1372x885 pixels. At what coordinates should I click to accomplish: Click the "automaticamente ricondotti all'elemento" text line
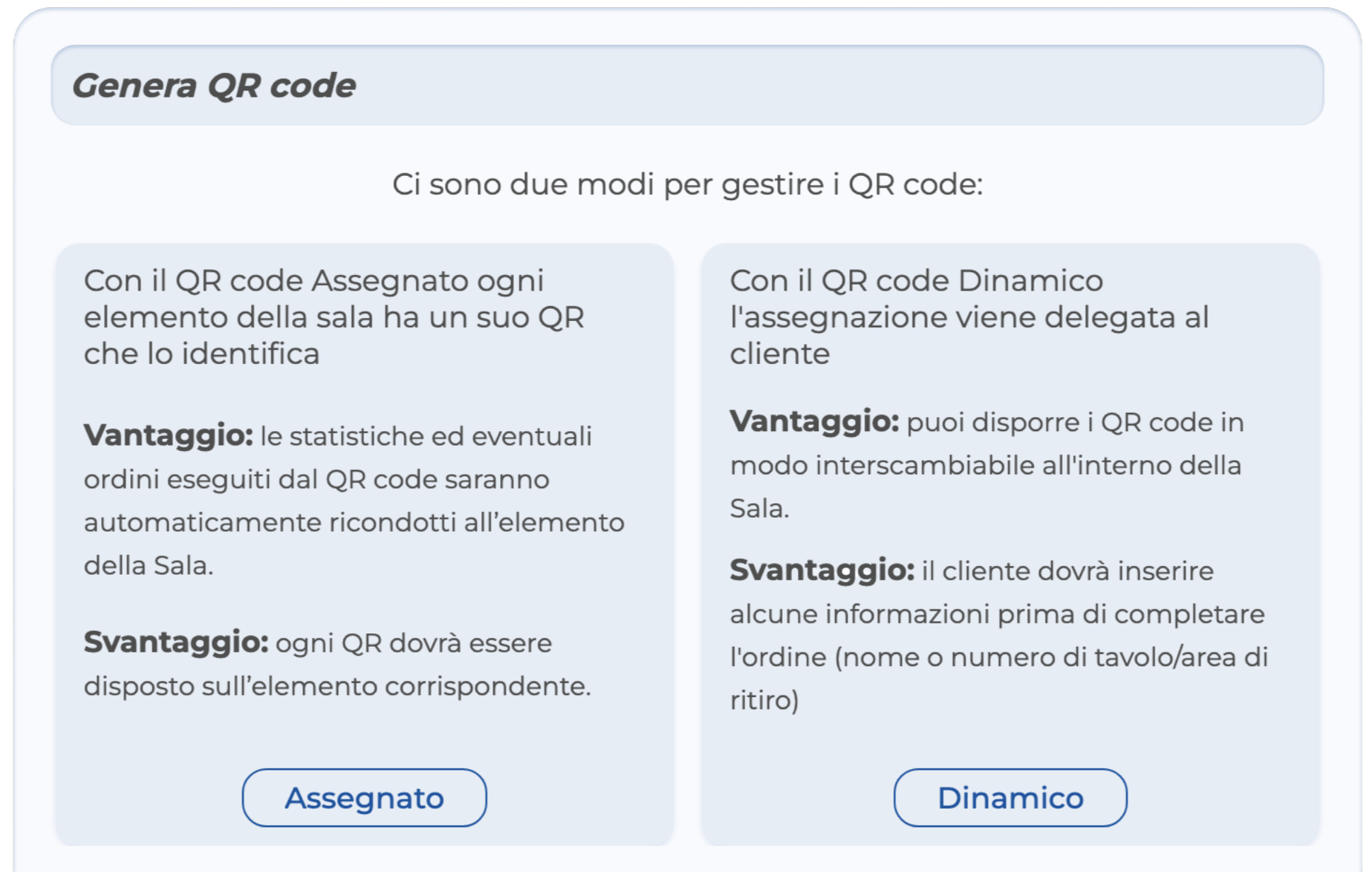tap(354, 522)
